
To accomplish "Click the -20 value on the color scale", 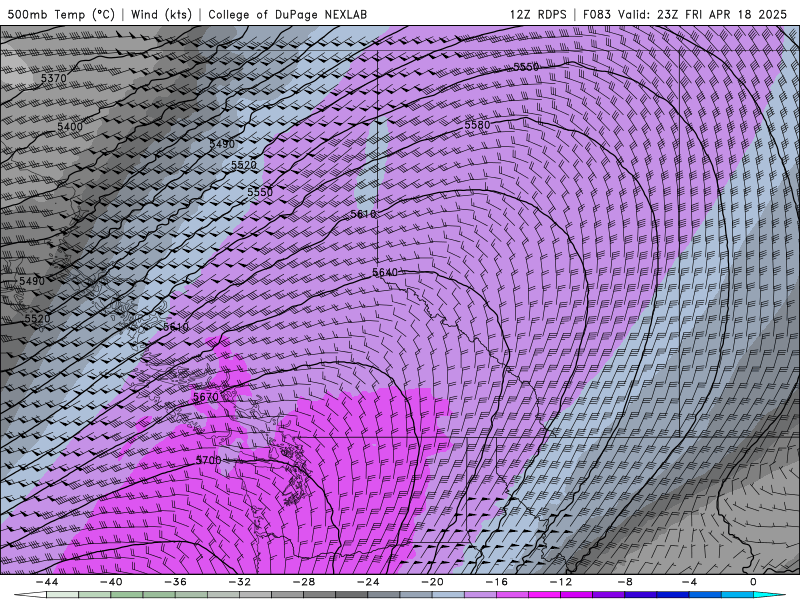I will pyautogui.click(x=432, y=582).
